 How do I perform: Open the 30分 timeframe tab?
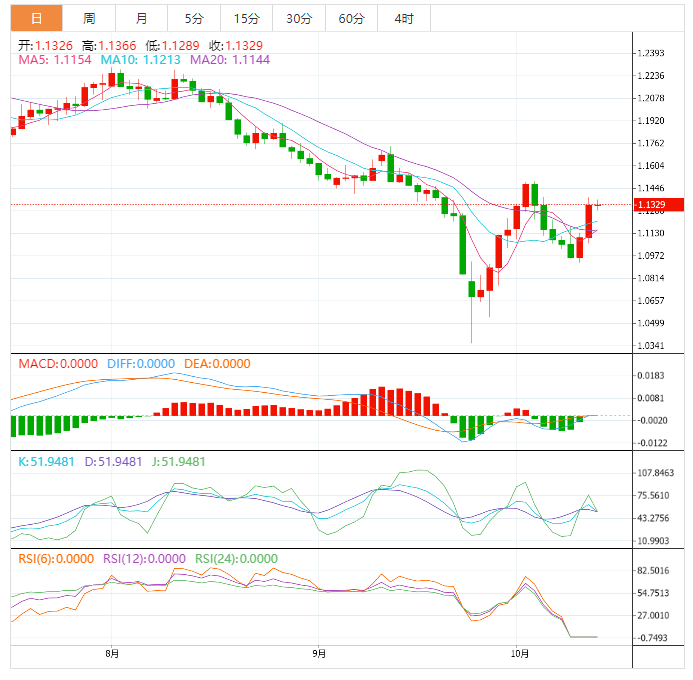[299, 19]
